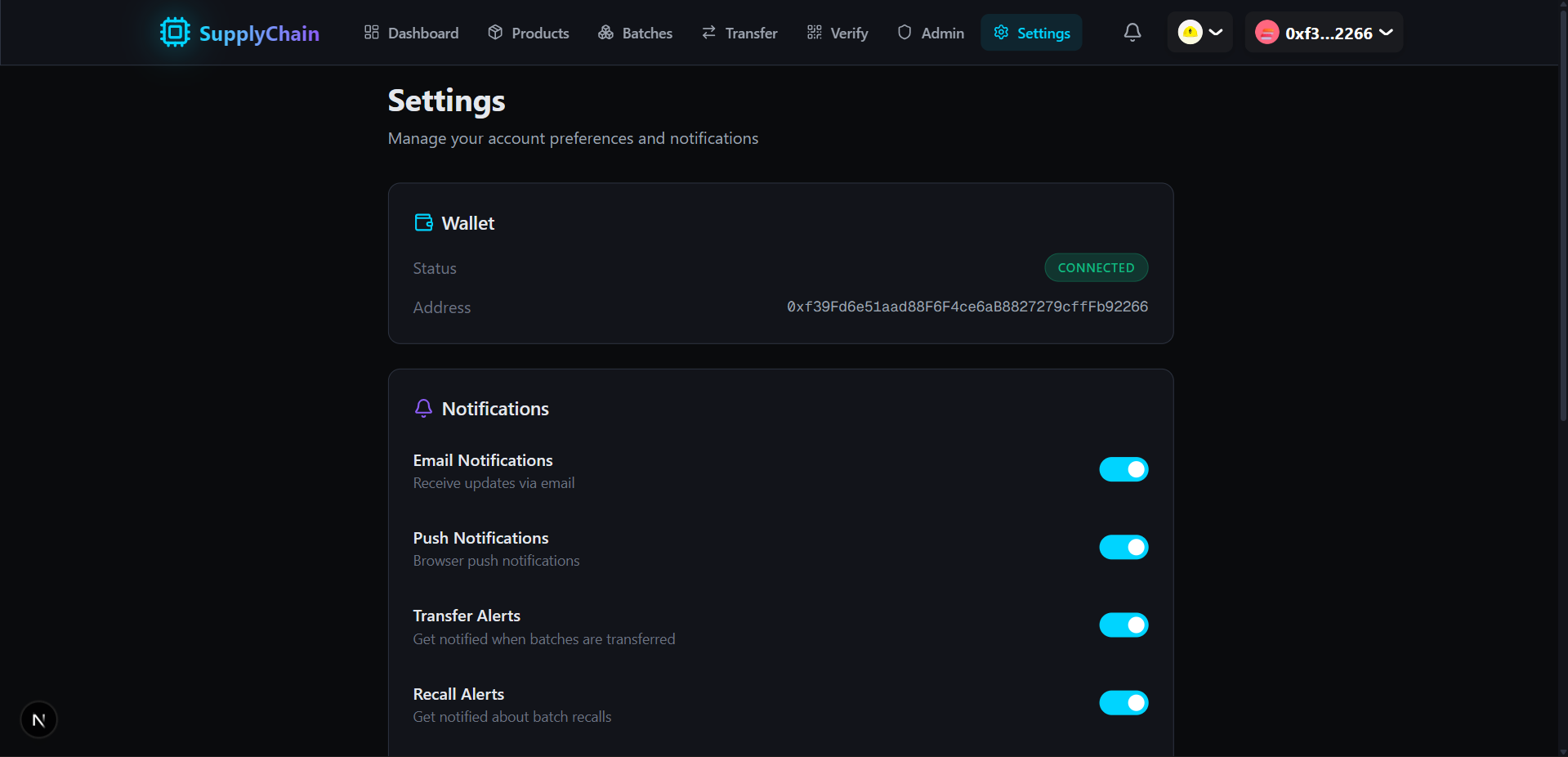This screenshot has width=1568, height=757.
Task: Click the Next.js dev tools badge
Action: 38,719
